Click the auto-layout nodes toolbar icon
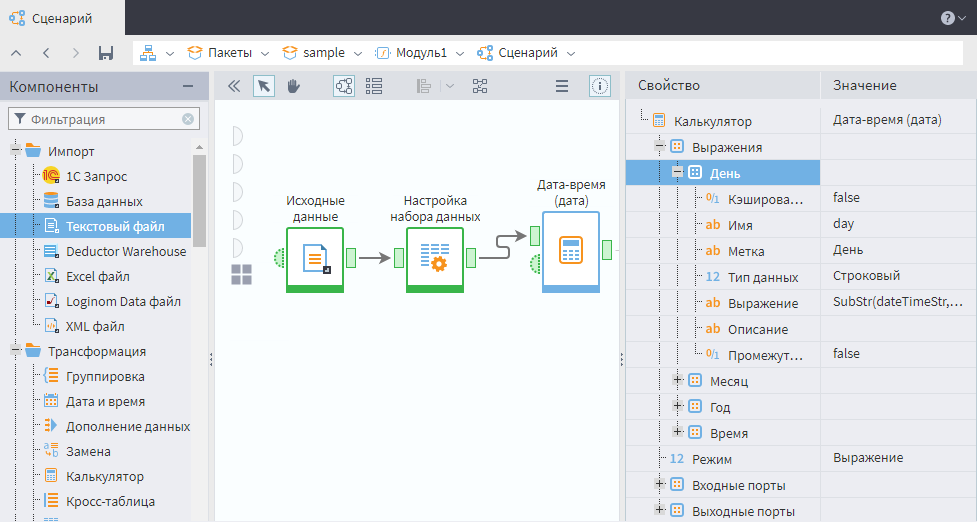Image resolution: width=977 pixels, height=522 pixels. click(480, 86)
